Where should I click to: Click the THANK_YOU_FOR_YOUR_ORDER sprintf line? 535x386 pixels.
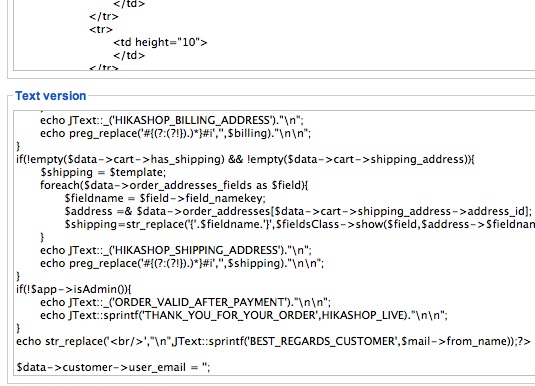pyautogui.click(x=244, y=315)
